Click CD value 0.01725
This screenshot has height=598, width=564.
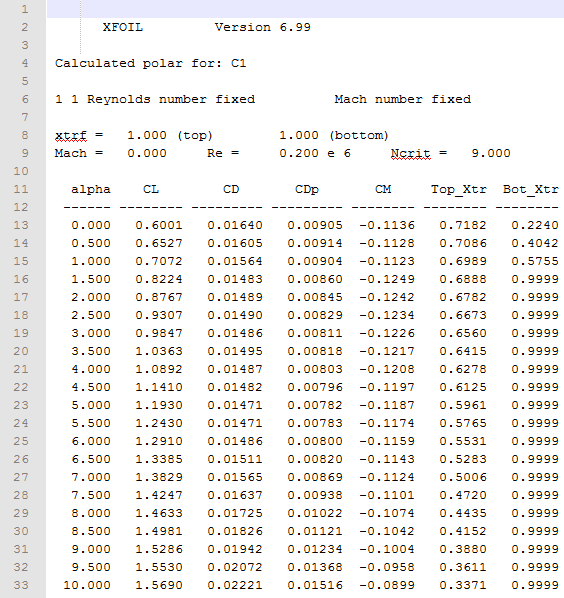tap(235, 513)
